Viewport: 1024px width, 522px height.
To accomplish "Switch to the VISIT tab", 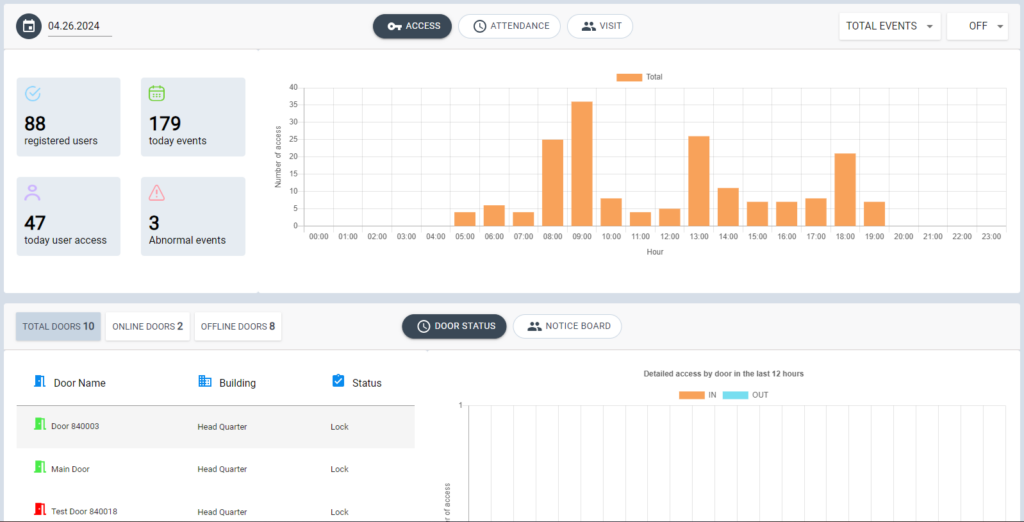I will click(600, 26).
